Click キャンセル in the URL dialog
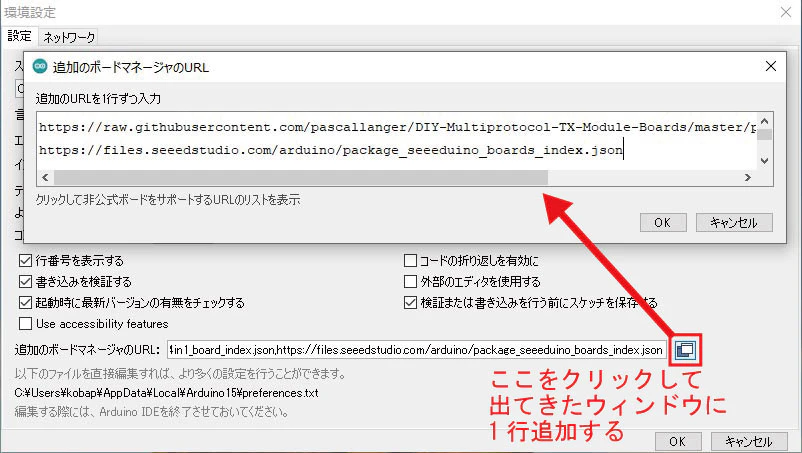The height and width of the screenshot is (453, 802). click(x=734, y=222)
